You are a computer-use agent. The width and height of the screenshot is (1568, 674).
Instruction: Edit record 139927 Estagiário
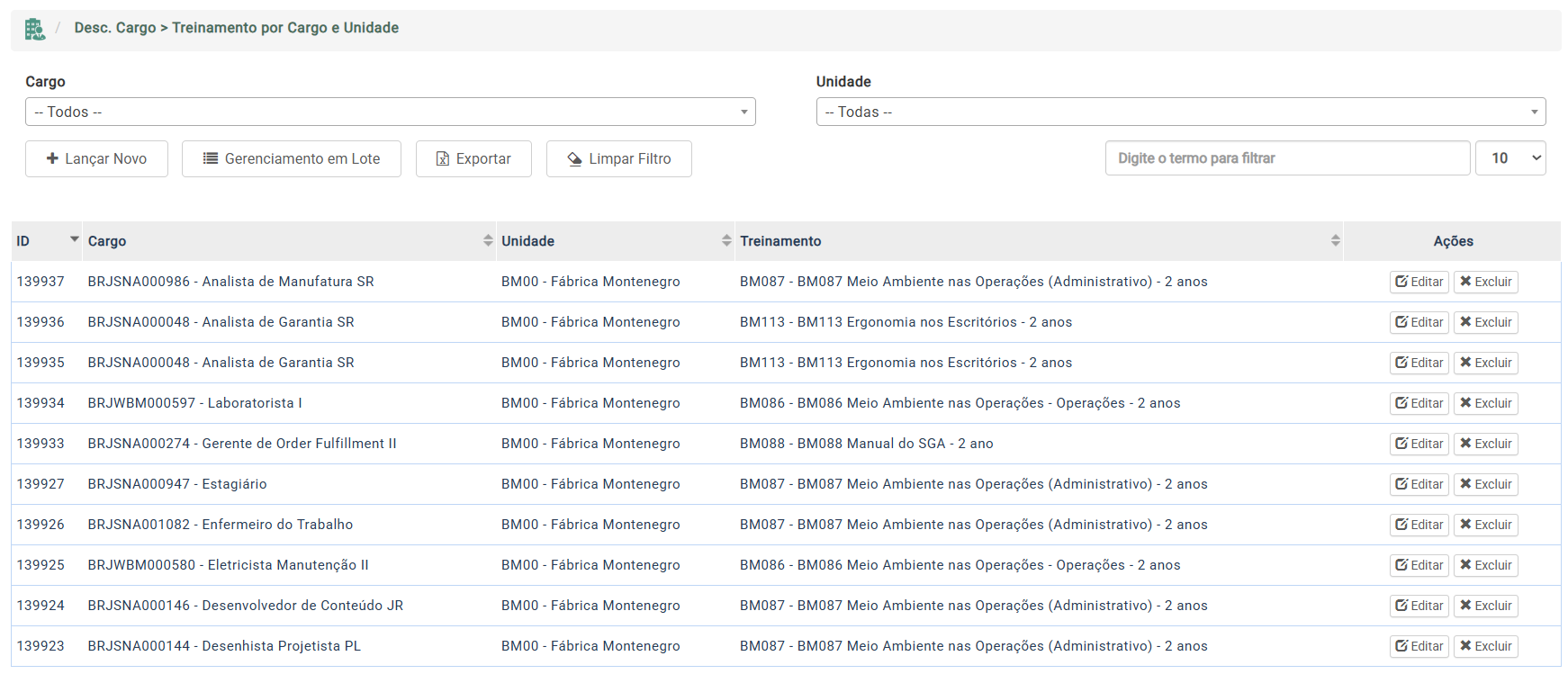[x=1419, y=484]
